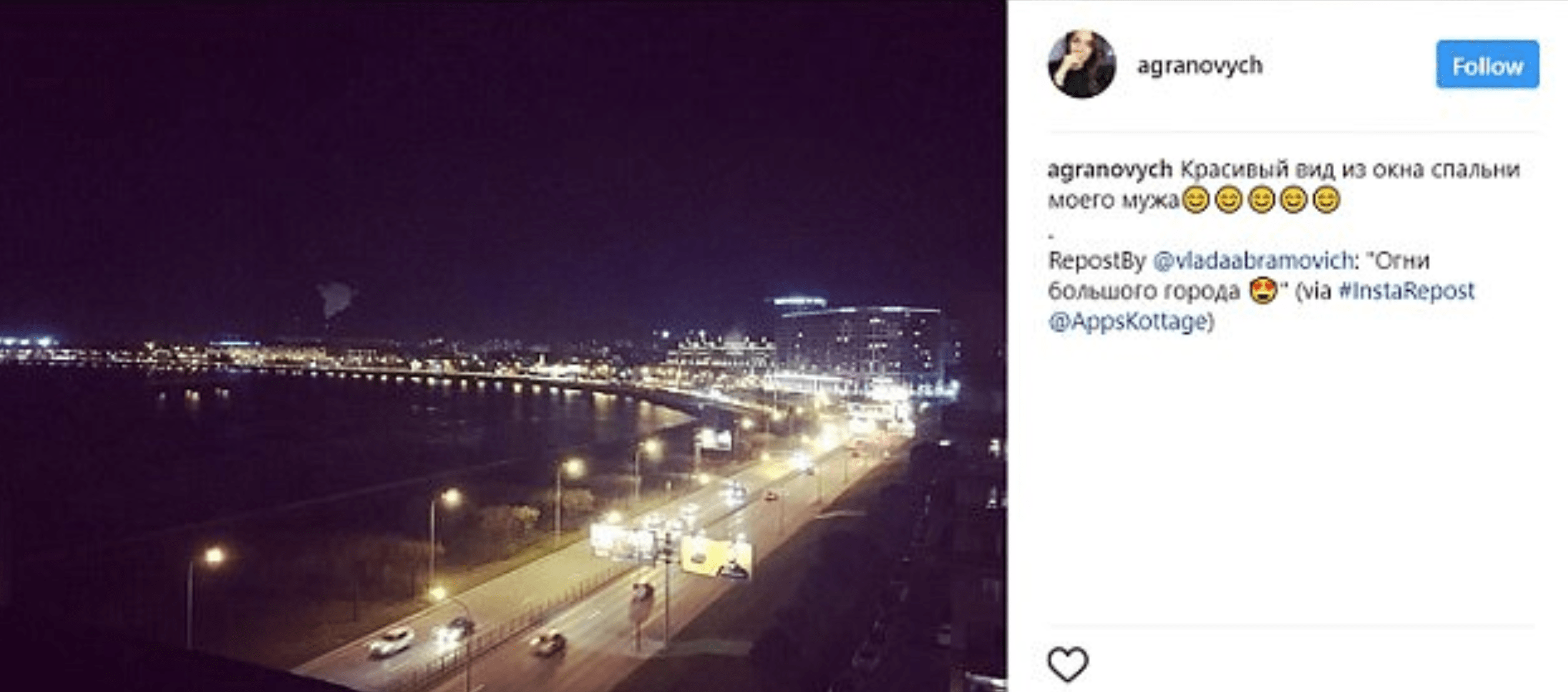Click the blue Follow button
Viewport: 1568px width, 692px height.
point(1487,65)
